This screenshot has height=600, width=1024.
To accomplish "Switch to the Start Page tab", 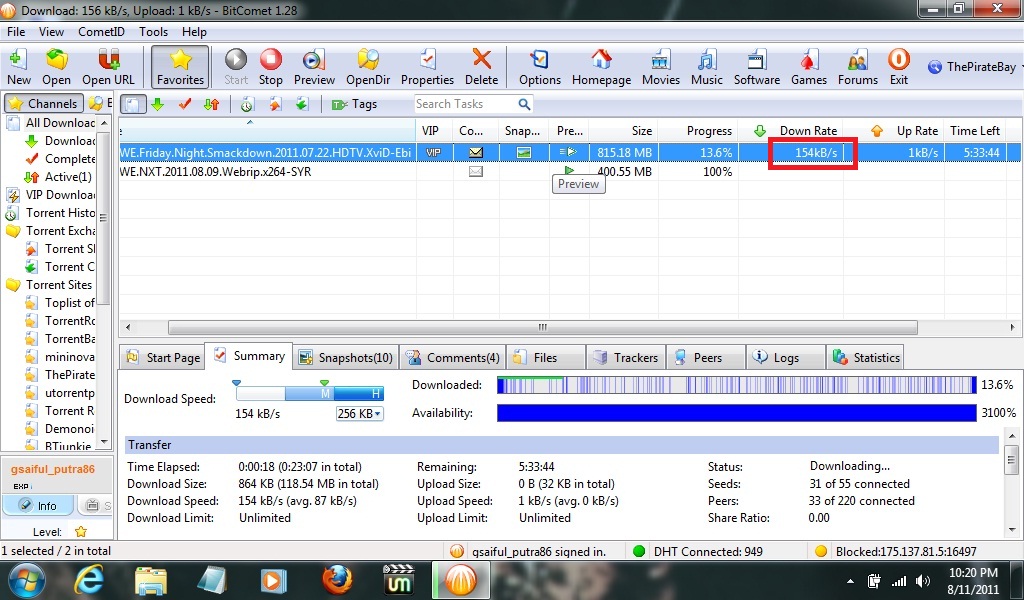I will click(163, 357).
